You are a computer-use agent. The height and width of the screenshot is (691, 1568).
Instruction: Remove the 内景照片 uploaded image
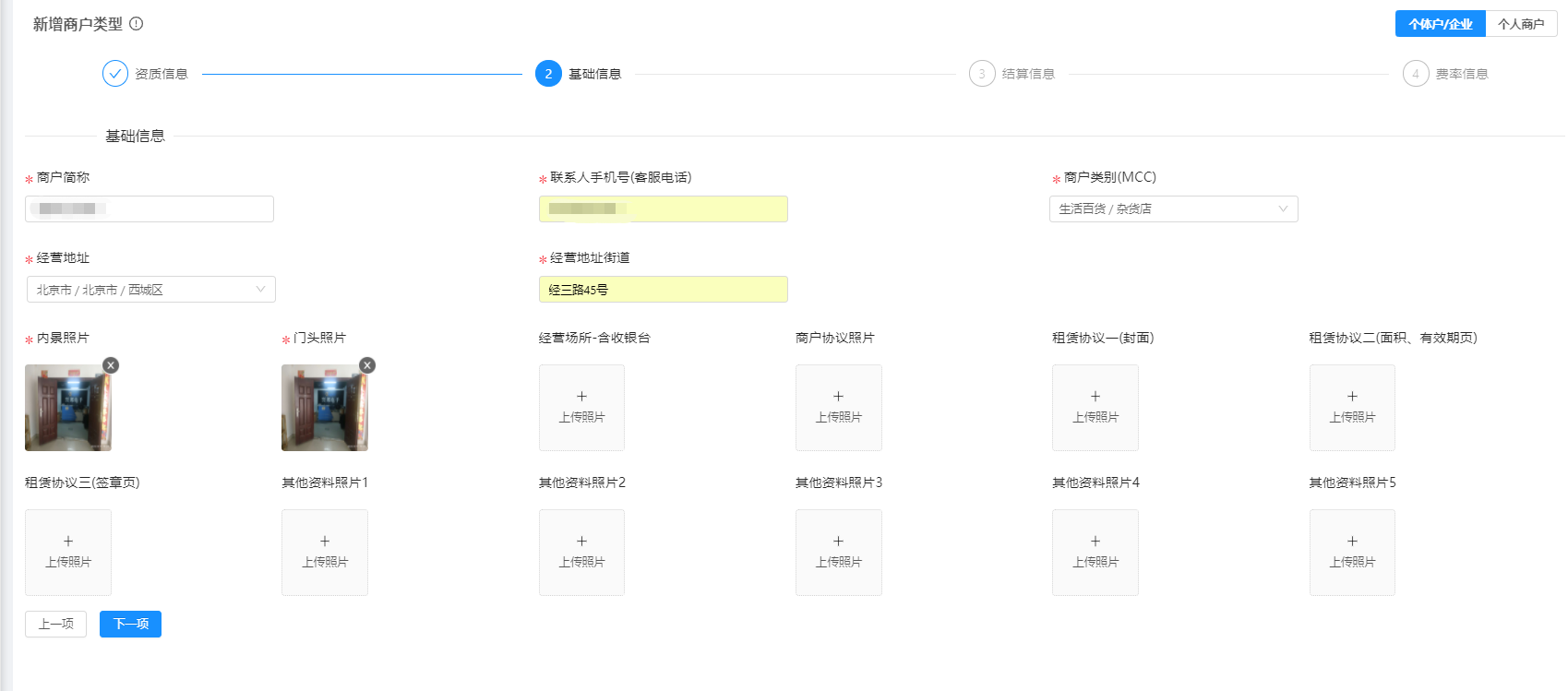(x=111, y=365)
